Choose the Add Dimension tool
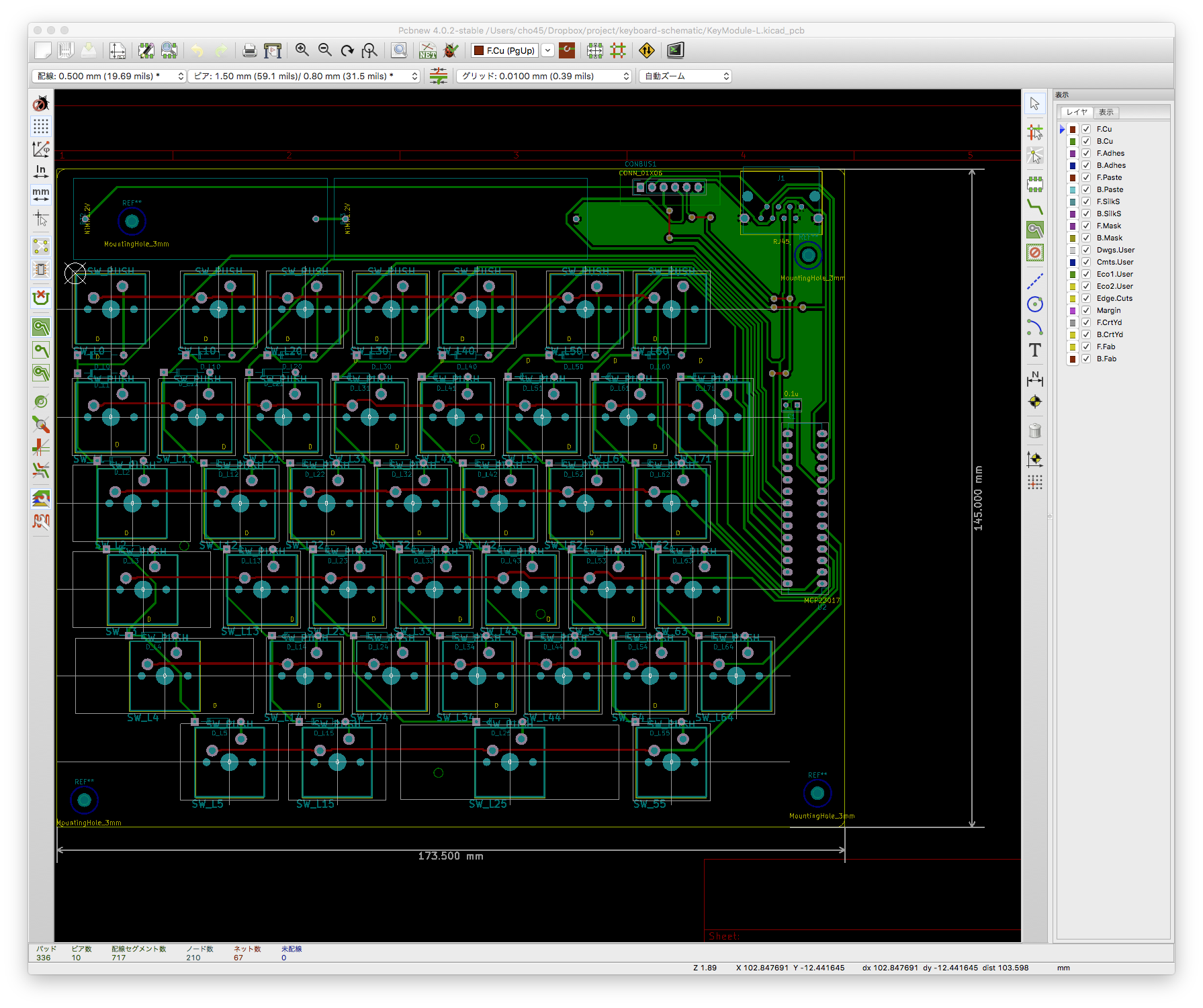Screen dimensions: 1203x1008 click(1035, 379)
